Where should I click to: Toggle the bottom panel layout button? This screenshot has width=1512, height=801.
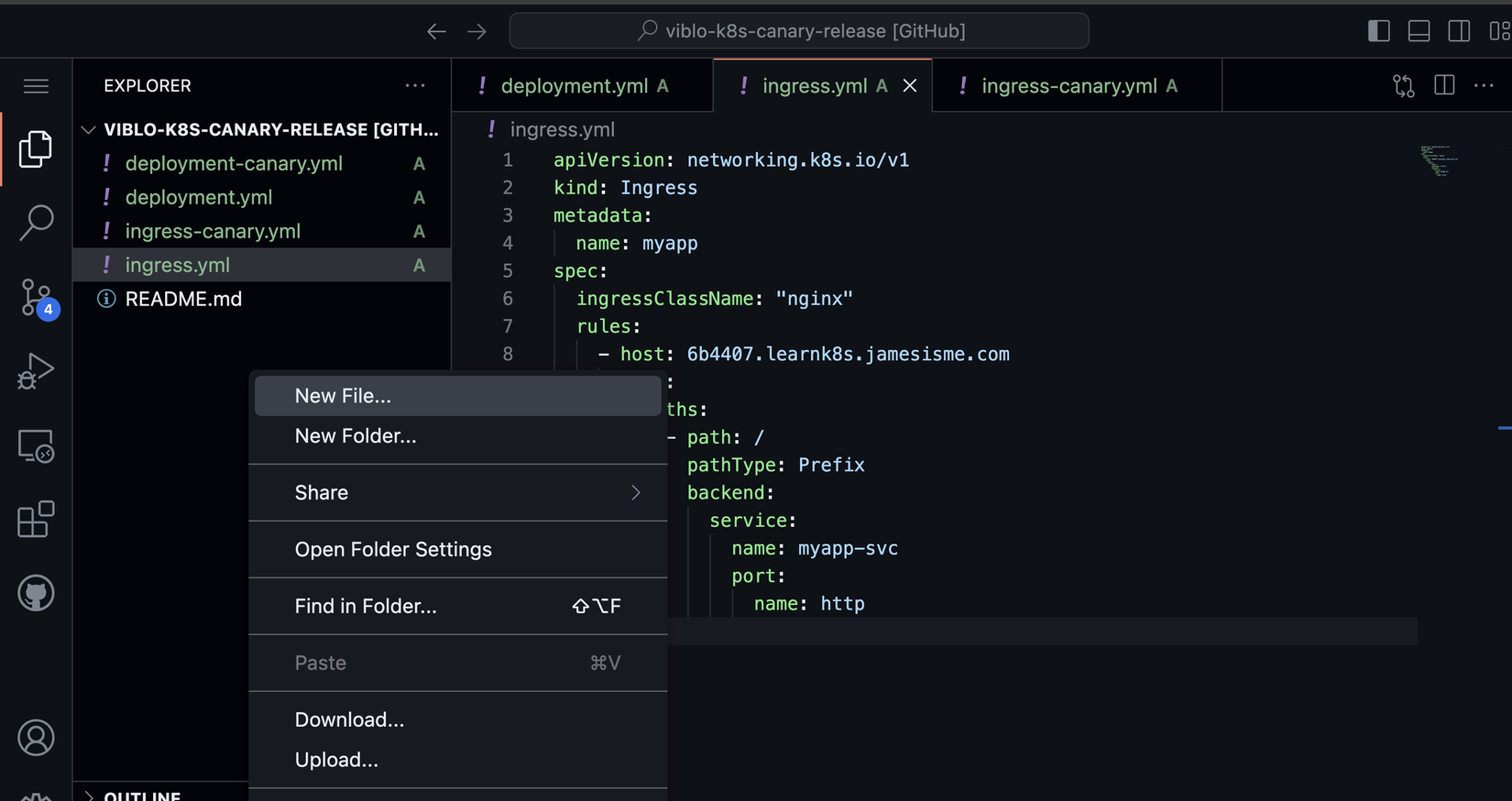[x=1419, y=31]
